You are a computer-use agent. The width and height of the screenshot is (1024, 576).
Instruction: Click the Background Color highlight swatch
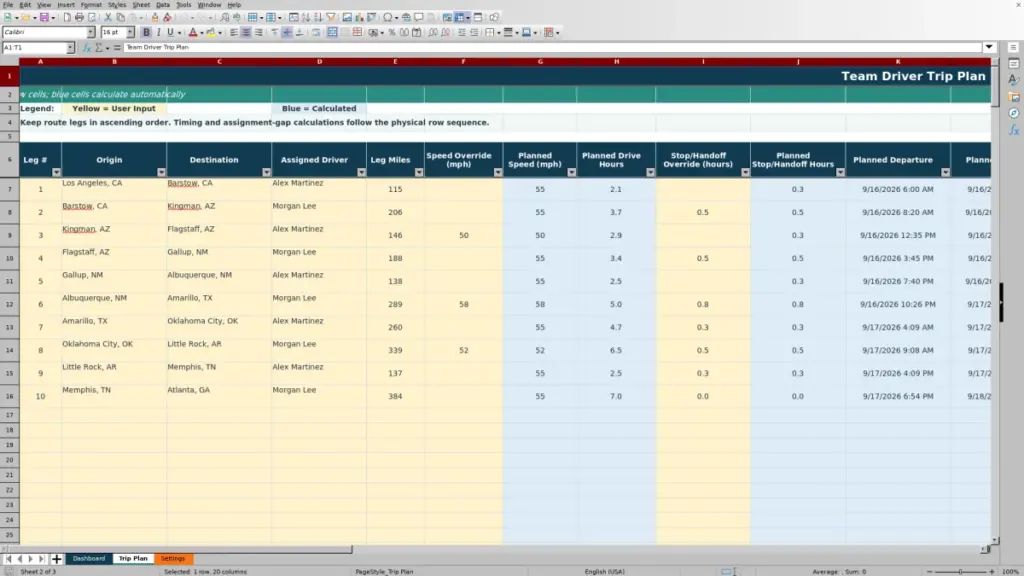211,33
